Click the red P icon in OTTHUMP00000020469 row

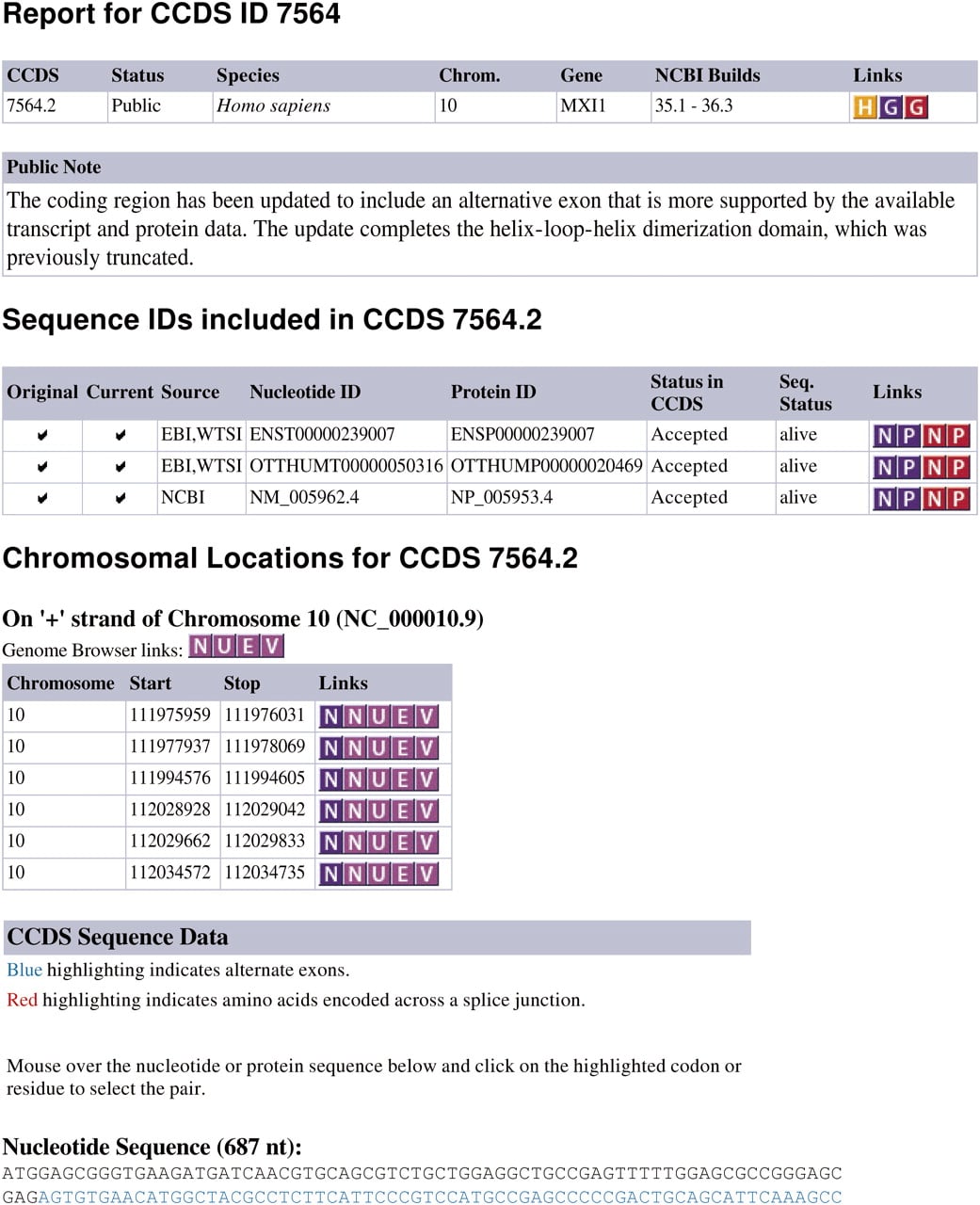coord(958,467)
